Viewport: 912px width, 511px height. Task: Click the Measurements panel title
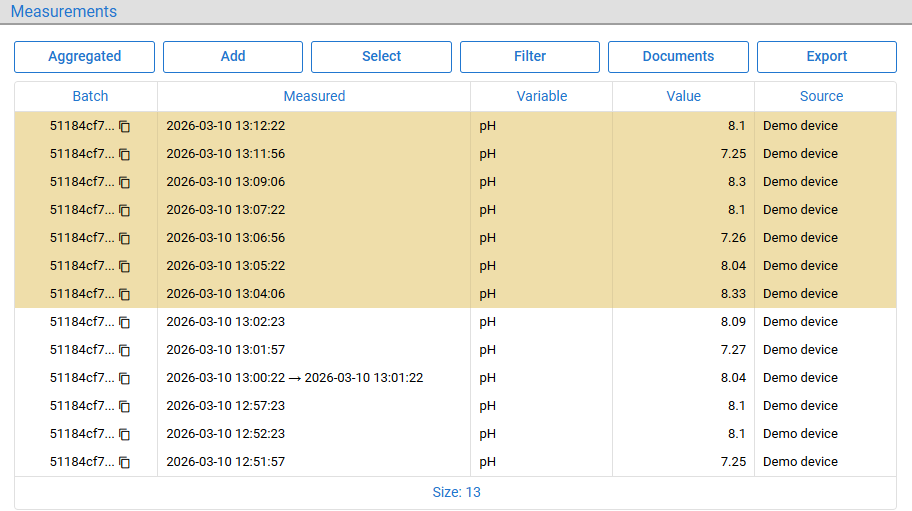[x=64, y=11]
